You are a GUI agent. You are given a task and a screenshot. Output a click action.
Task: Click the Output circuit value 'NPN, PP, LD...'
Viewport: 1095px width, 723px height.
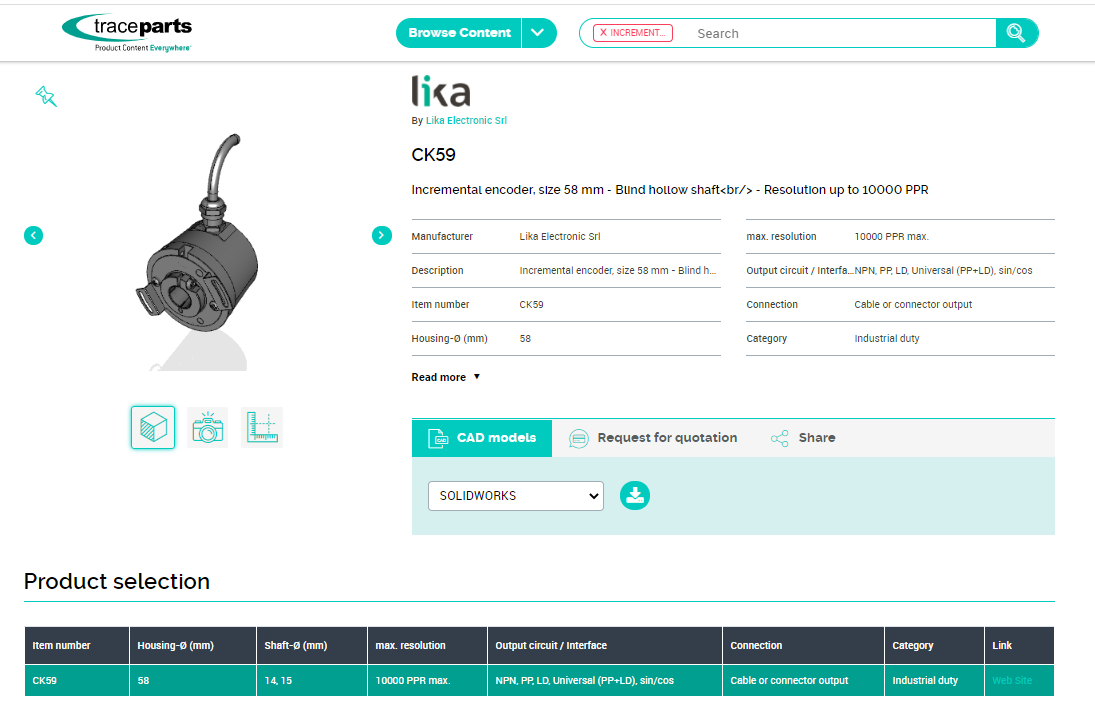[x=943, y=270]
